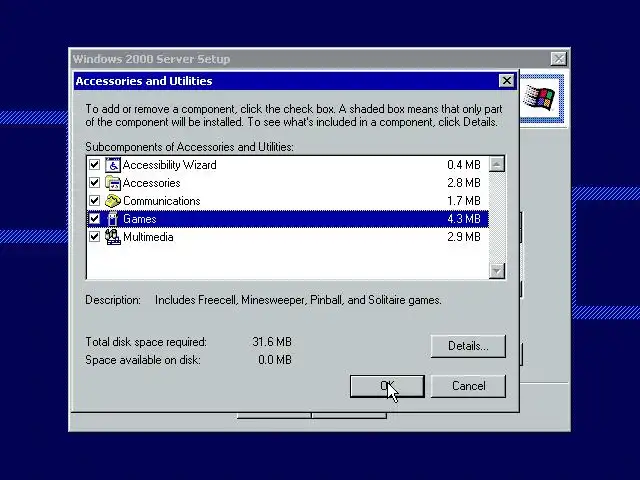The image size is (640, 480).
Task: Click the Windows flag logo in Setup window
Action: [540, 98]
